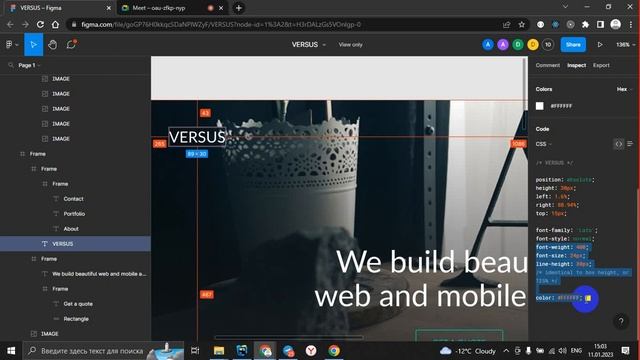Viewport: 640px width, 360px height.
Task: Click the yellow D collaborator avatar
Action: point(533,44)
